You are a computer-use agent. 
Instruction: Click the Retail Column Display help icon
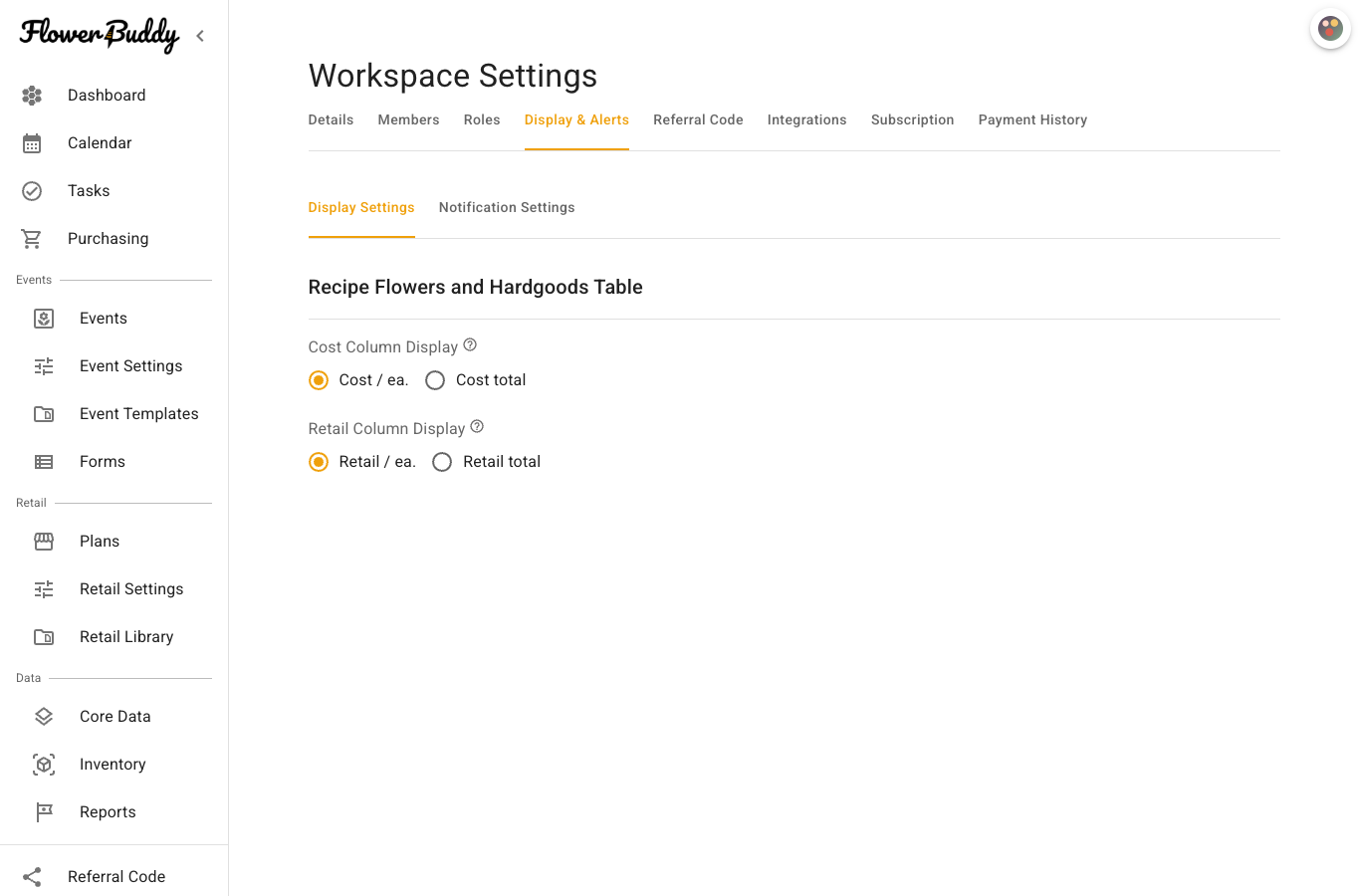[477, 427]
